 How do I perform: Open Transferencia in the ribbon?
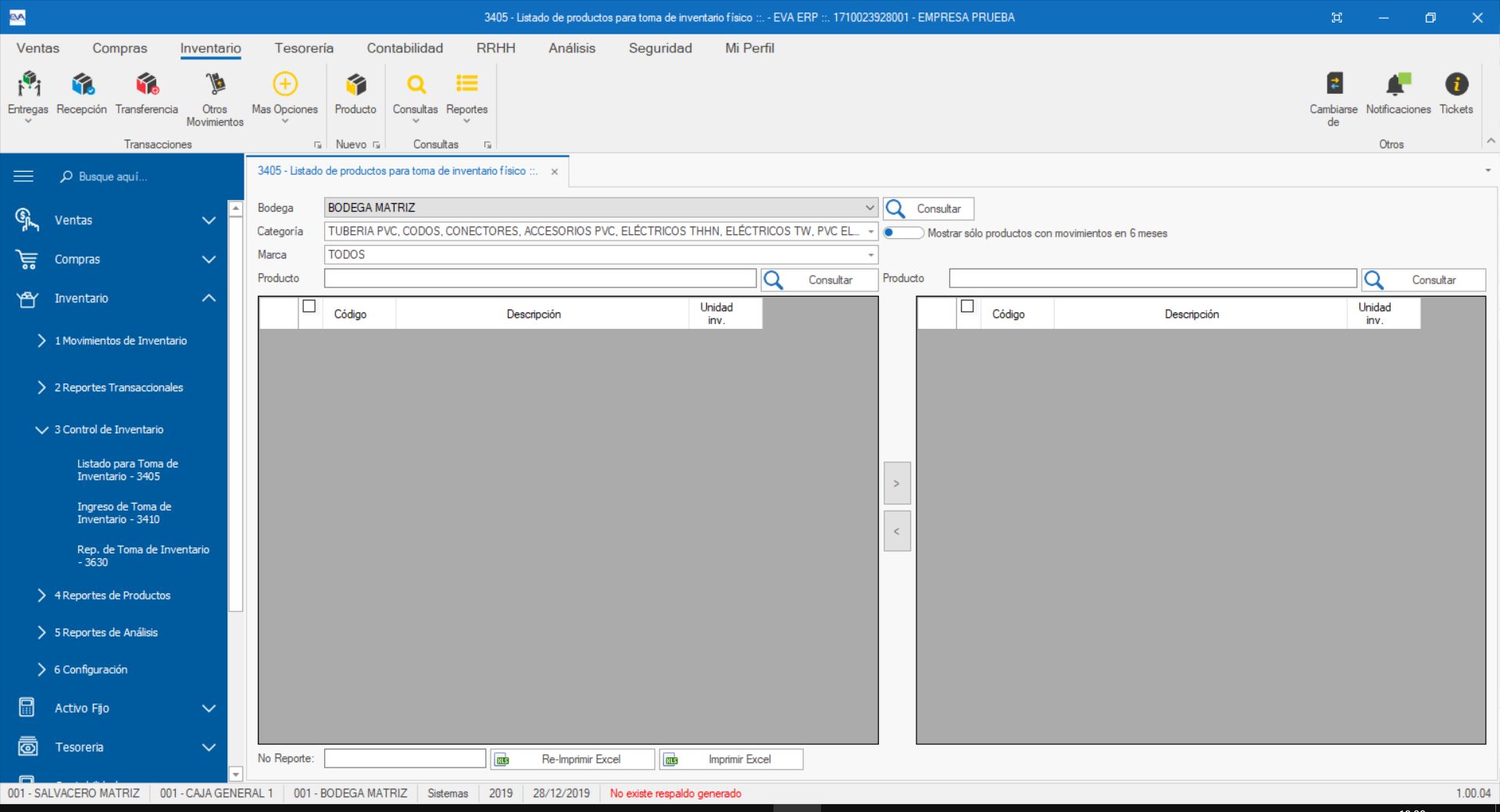pyautogui.click(x=146, y=84)
